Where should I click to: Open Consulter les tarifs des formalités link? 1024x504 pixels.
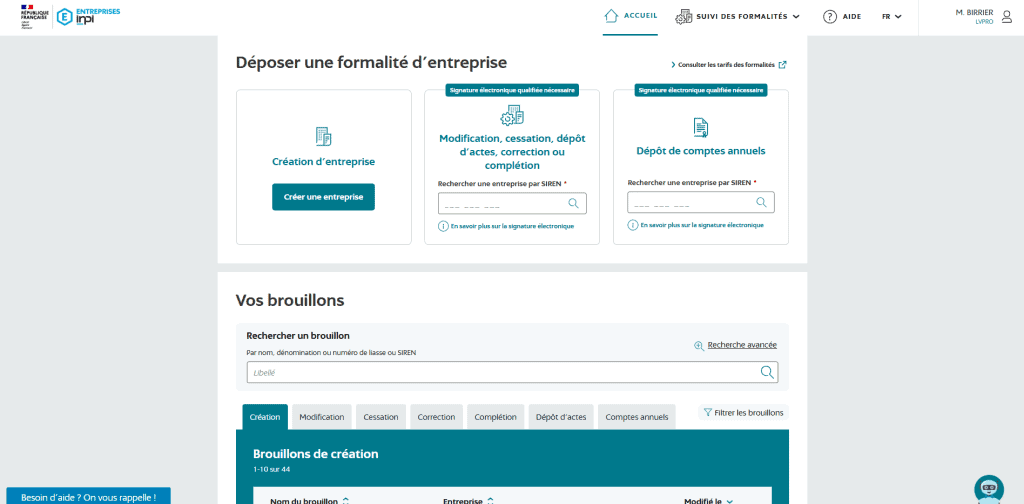[x=728, y=65]
